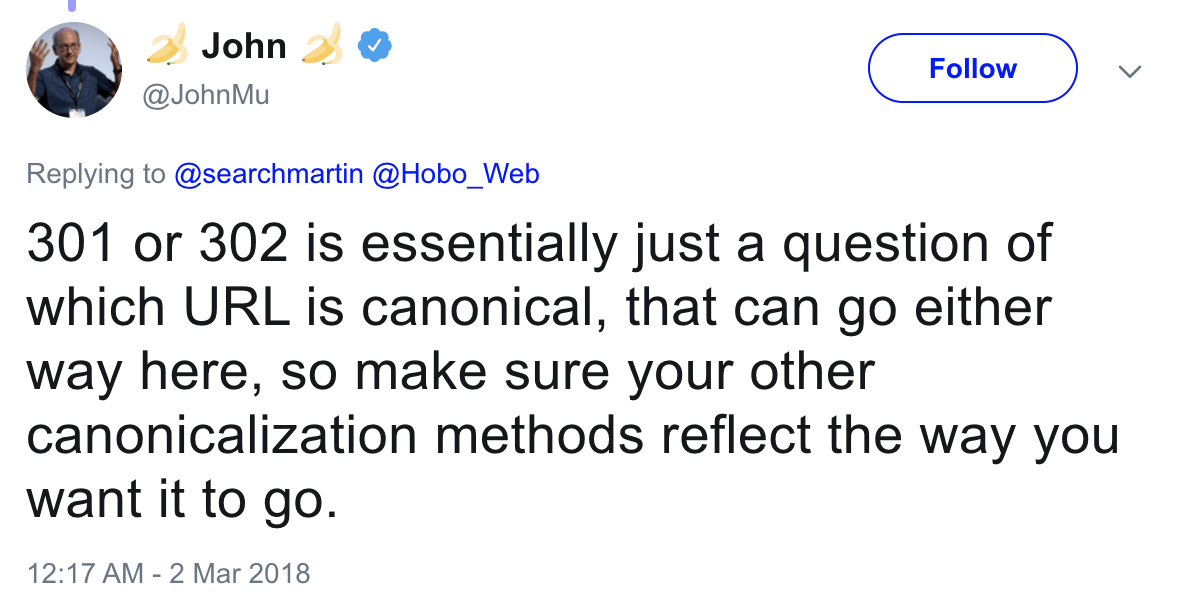Open the @searchmartin profile link
Screen dimensions: 1192x610
coord(269,173)
